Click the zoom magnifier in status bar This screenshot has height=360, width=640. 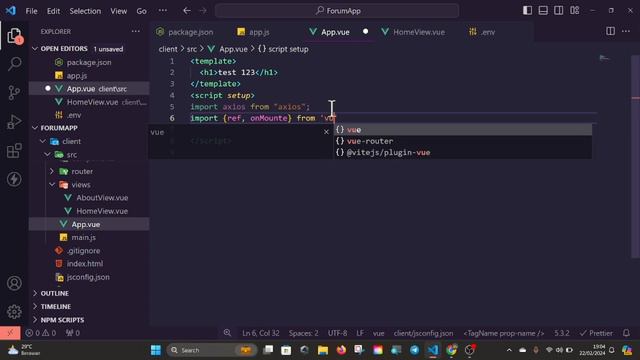pos(227,333)
